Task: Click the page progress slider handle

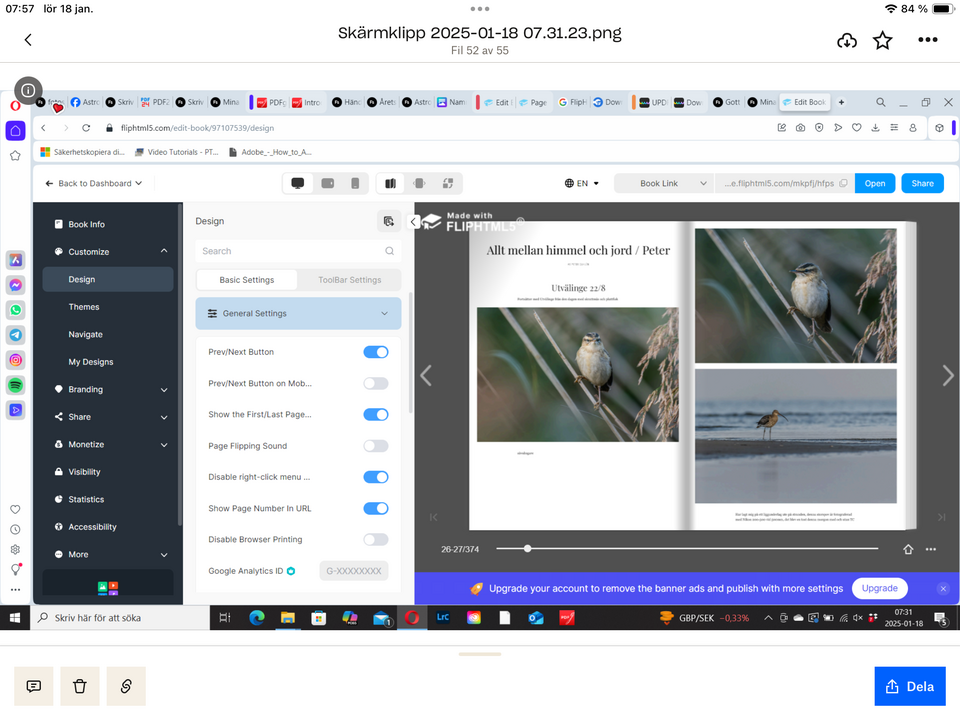Action: [527, 548]
